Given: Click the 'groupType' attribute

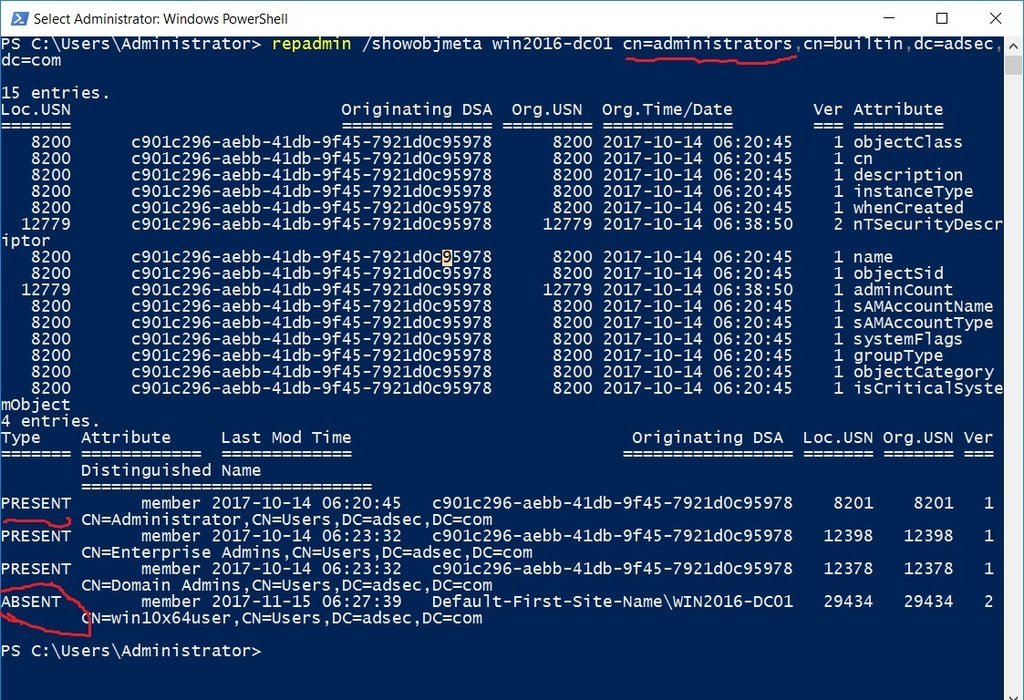Looking at the screenshot, I should (898, 355).
